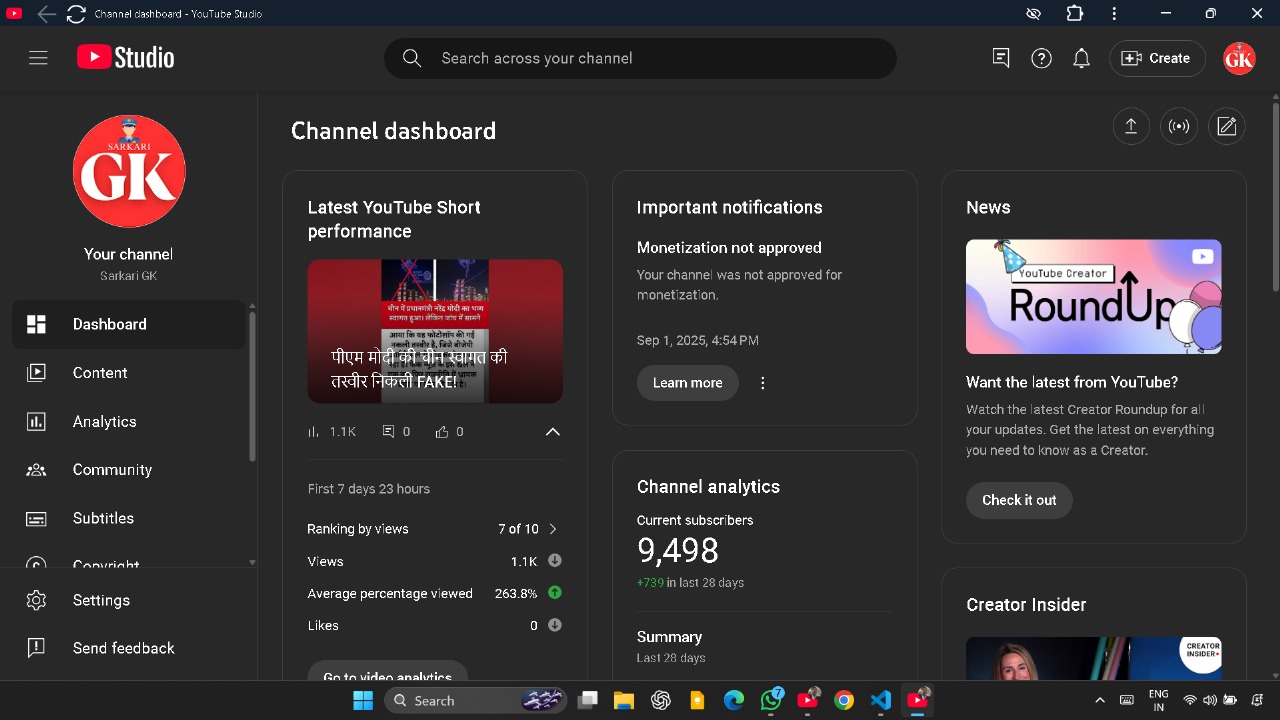Open the Dashboard sidebar item
Screen dimensions: 1280x720
tap(128, 324)
